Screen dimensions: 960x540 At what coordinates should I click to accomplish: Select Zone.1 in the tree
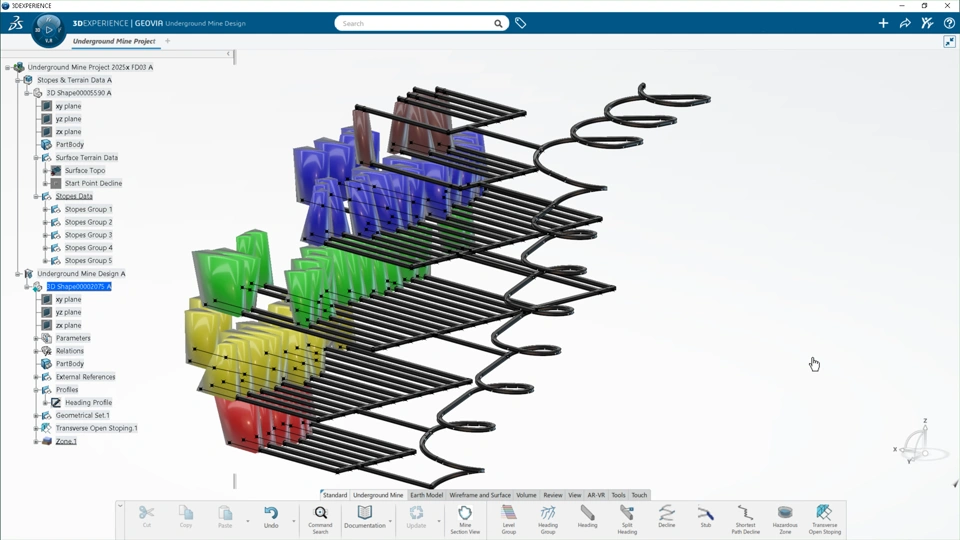click(x=66, y=441)
